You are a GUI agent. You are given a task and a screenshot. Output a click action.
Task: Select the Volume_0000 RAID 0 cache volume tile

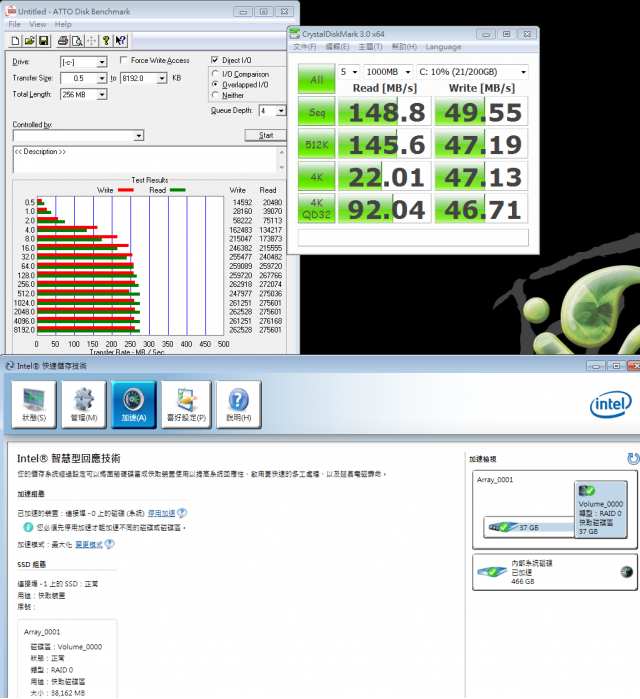601,510
